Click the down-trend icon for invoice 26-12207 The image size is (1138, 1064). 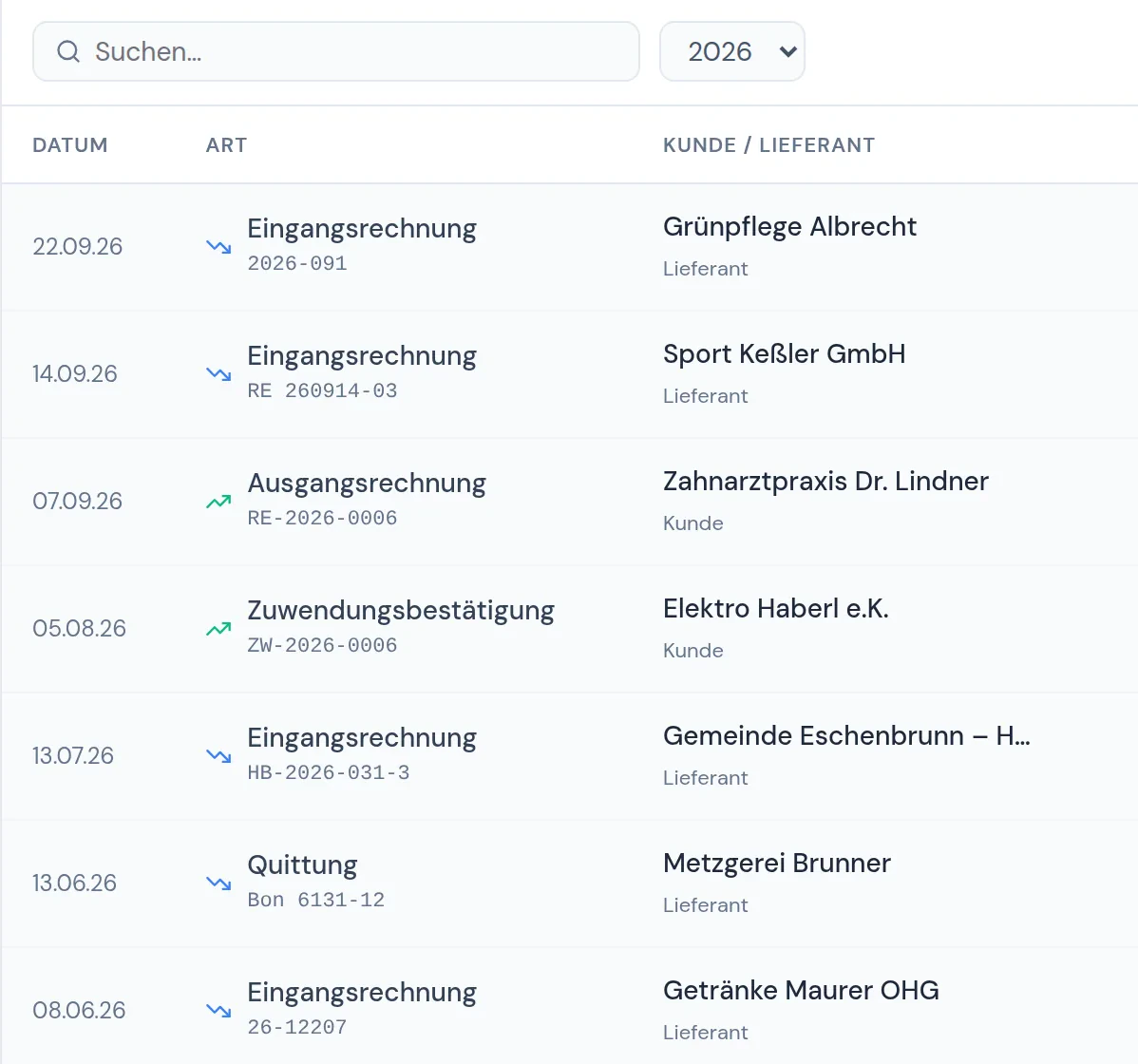218,1010
